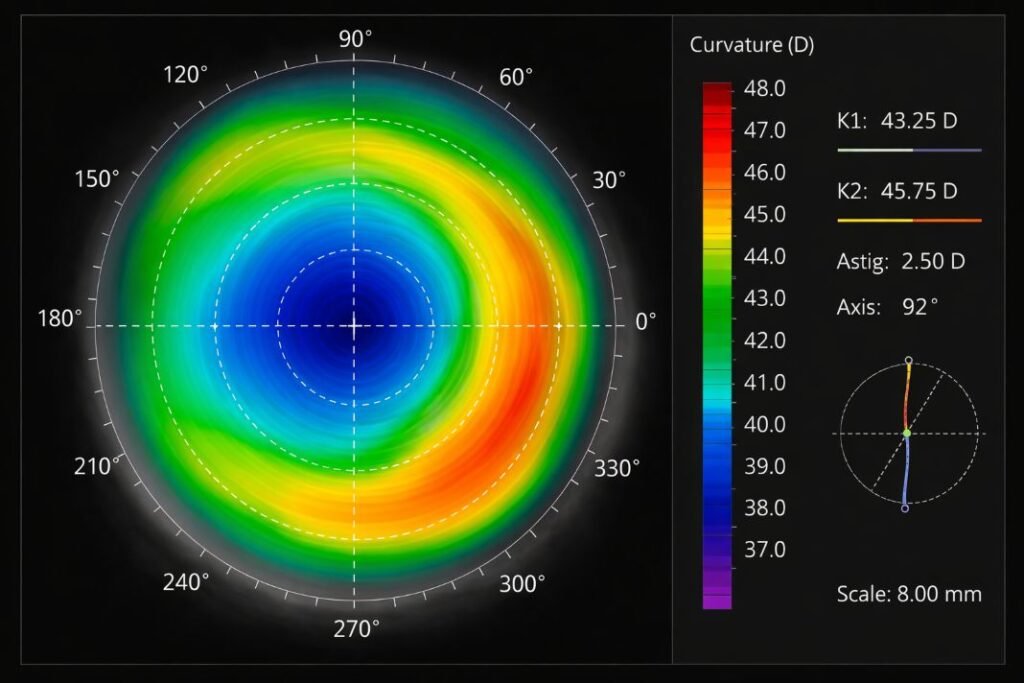Screen dimensions: 1024x683
Task: Click the 40.0 label on the color scale
Action: [x=765, y=424]
